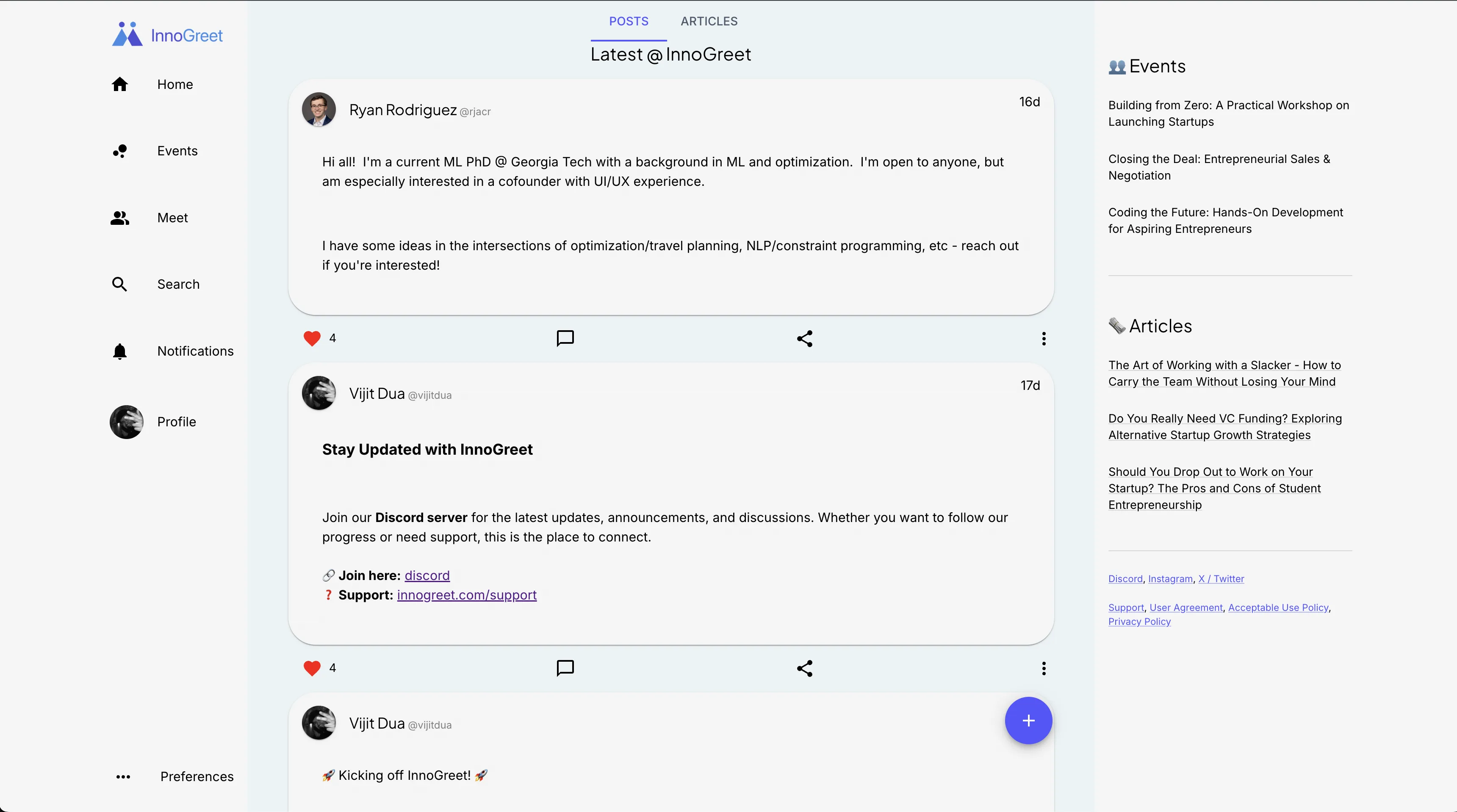Open Search via magnifier icon

tap(119, 284)
